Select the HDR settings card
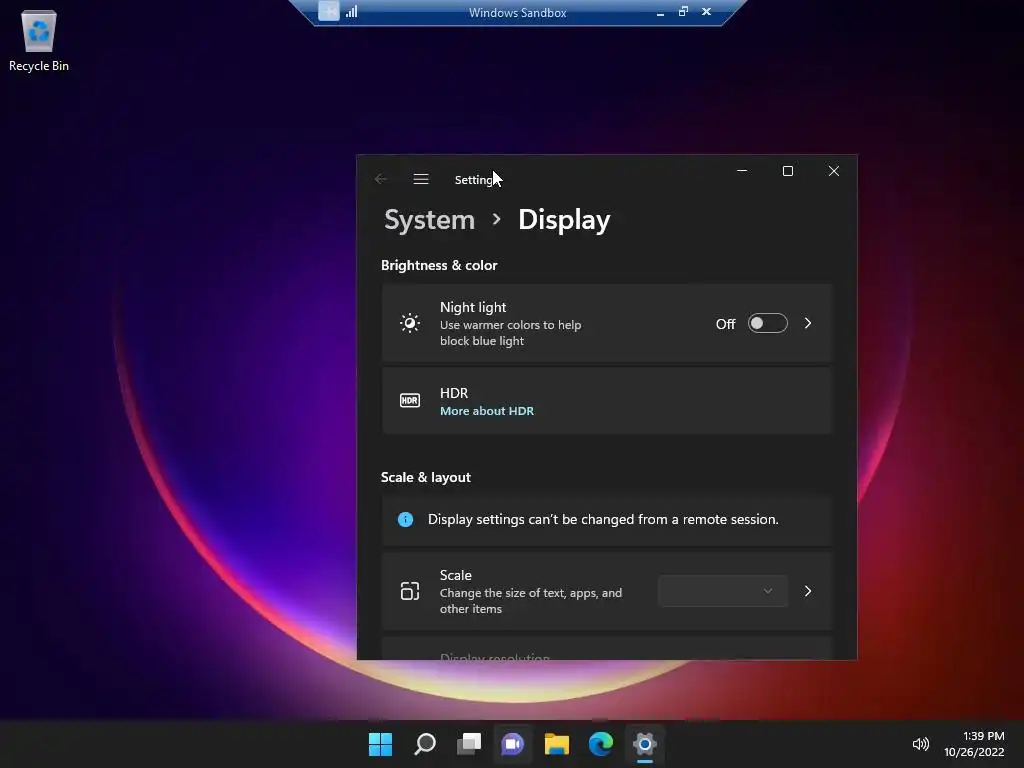 (607, 400)
